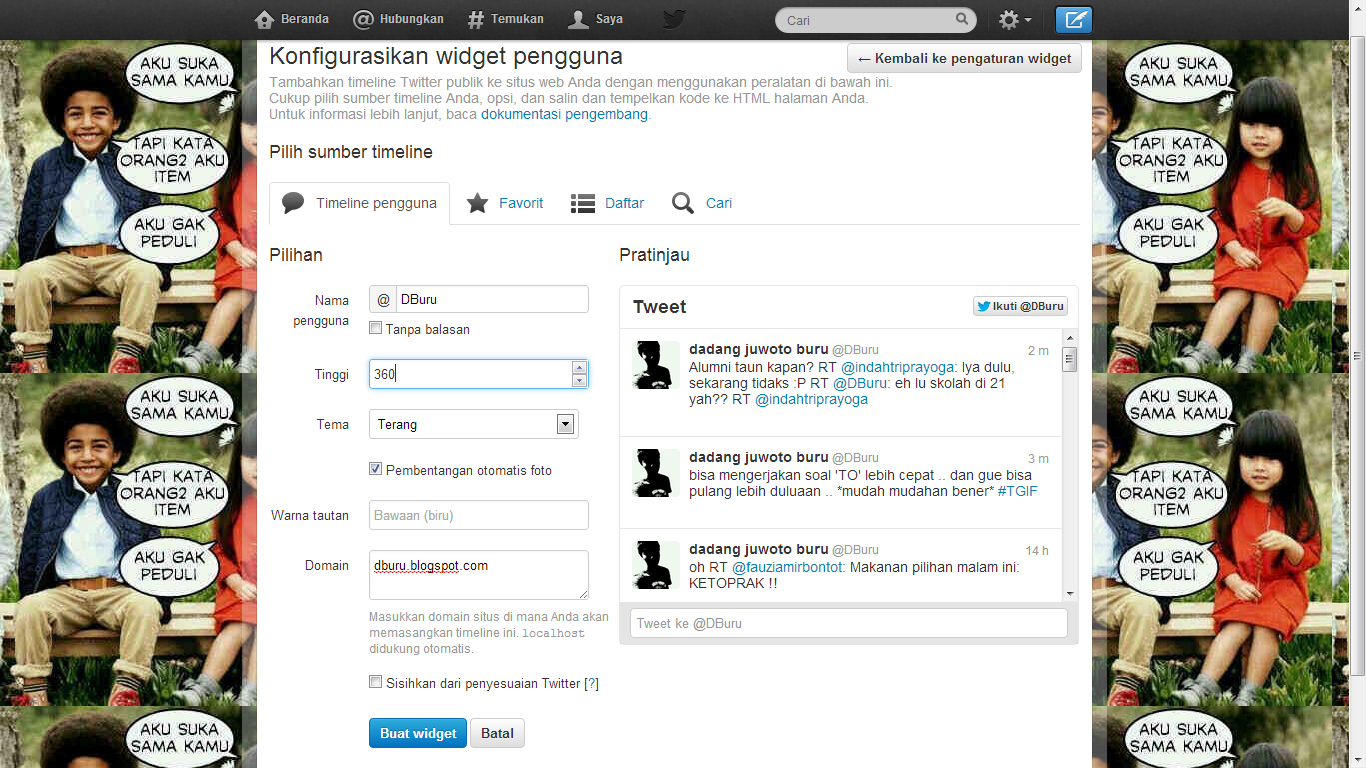This screenshot has height=768, width=1366.
Task: Click the preview timeline scrollbar down arrow
Action: click(x=1070, y=593)
